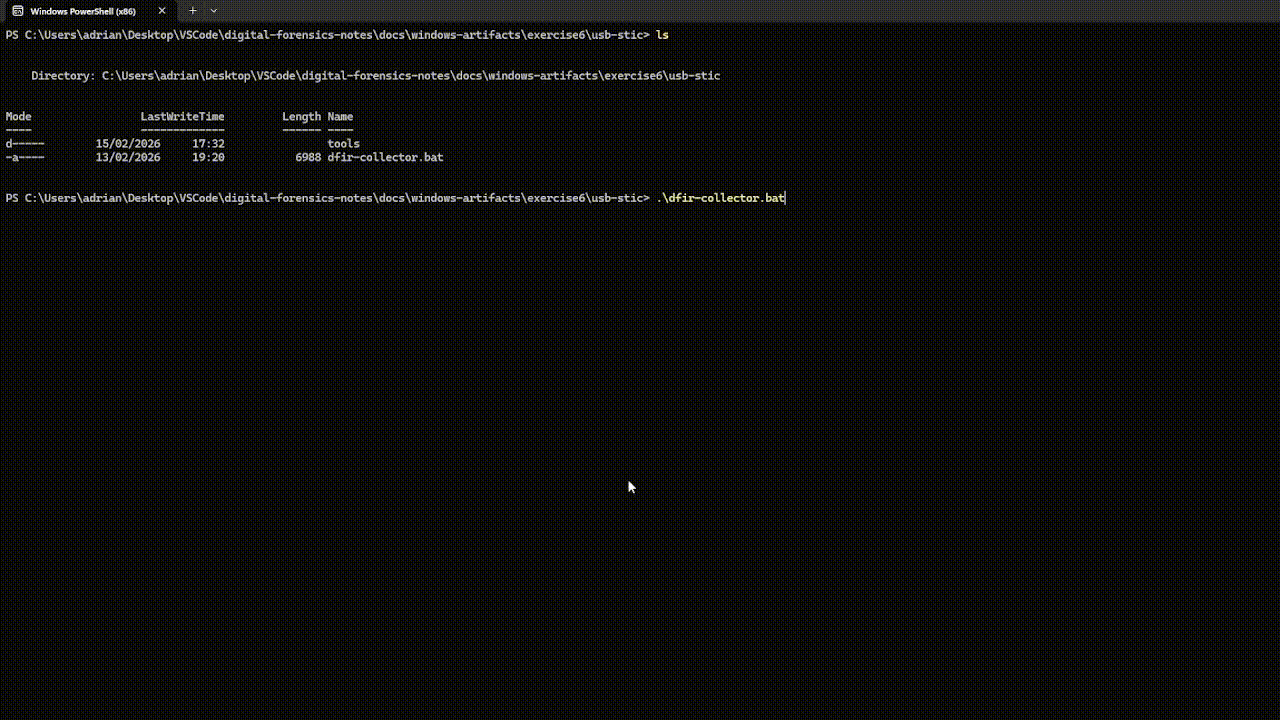Click the Length column header
This screenshot has width=1280, height=720.
(301, 117)
